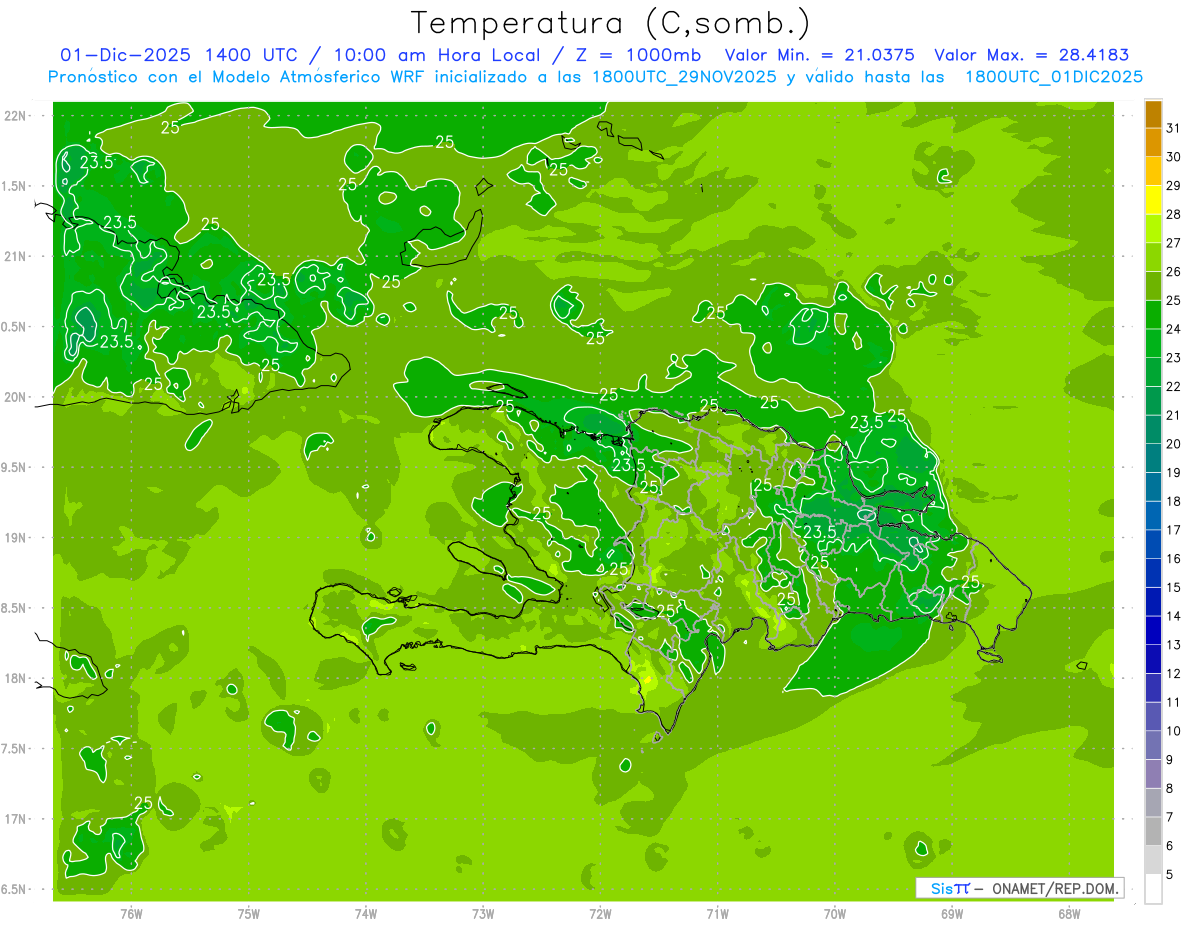Click the 22N latitude axis label

coord(14,116)
